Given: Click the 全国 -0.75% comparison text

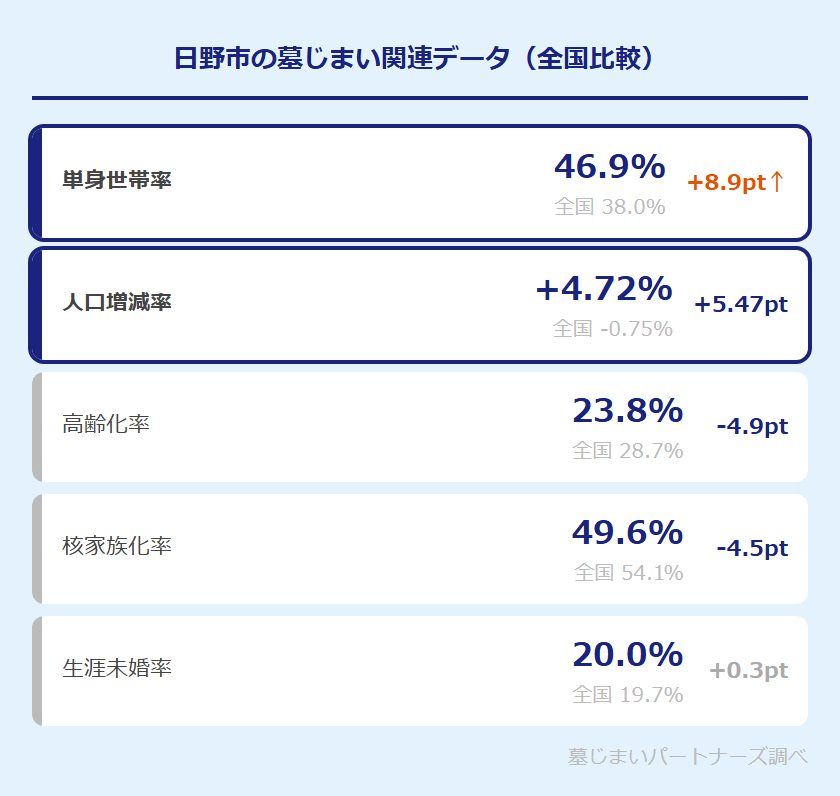Looking at the screenshot, I should coord(612,329).
